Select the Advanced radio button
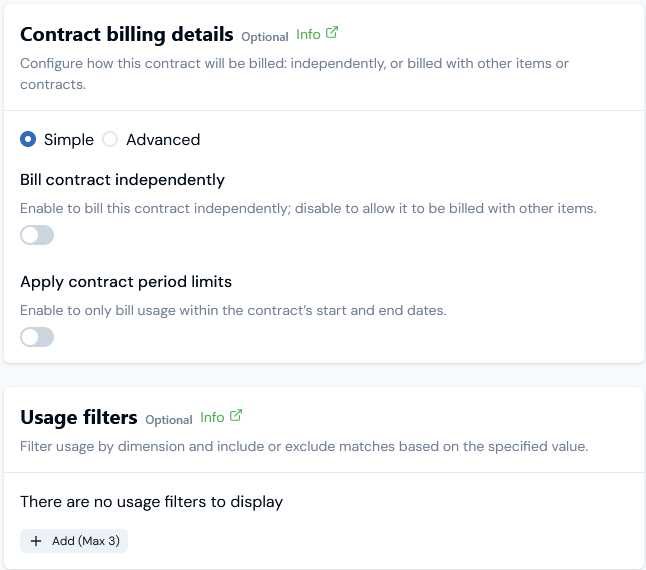The width and height of the screenshot is (646, 570). pos(110,140)
